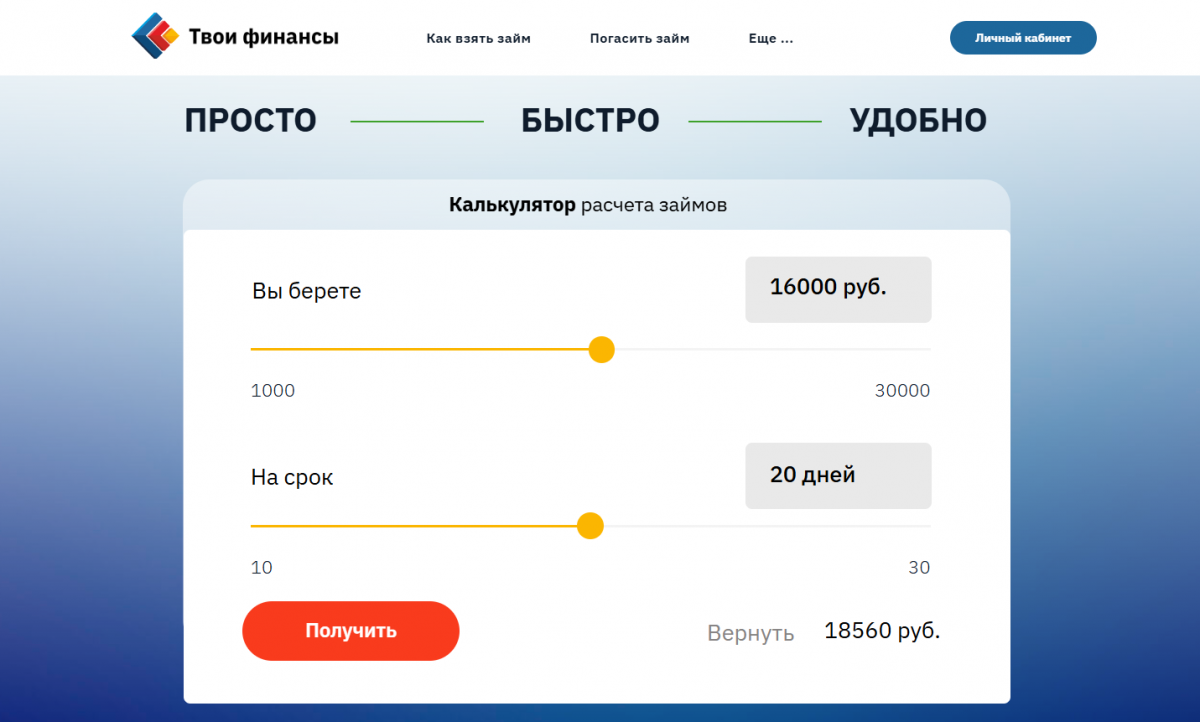This screenshot has width=1200, height=722.
Task: Click the Калькулятор расчета займов header
Action: coord(588,206)
